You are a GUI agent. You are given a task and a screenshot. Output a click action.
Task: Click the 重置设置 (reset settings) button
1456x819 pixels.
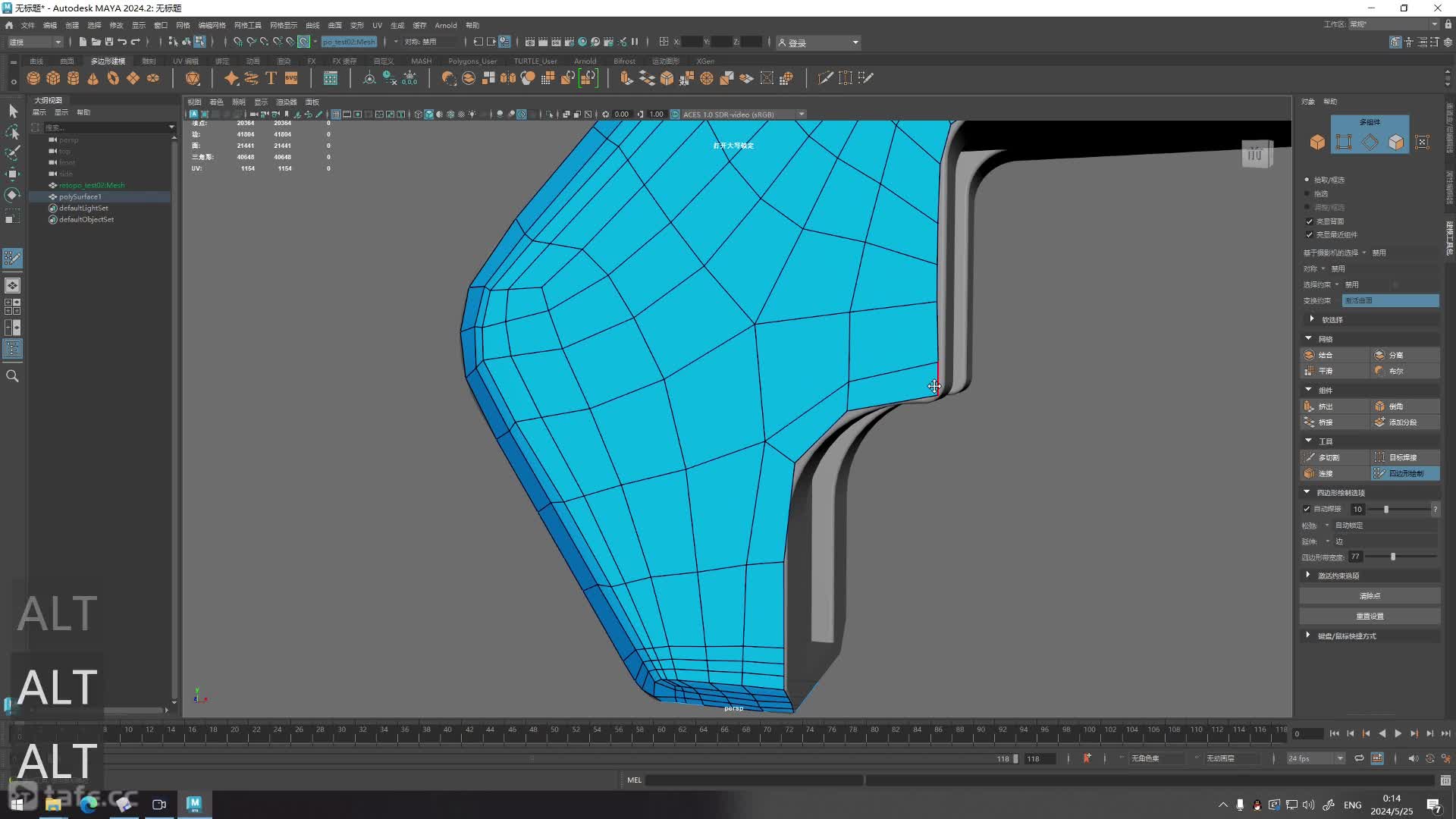1370,617
